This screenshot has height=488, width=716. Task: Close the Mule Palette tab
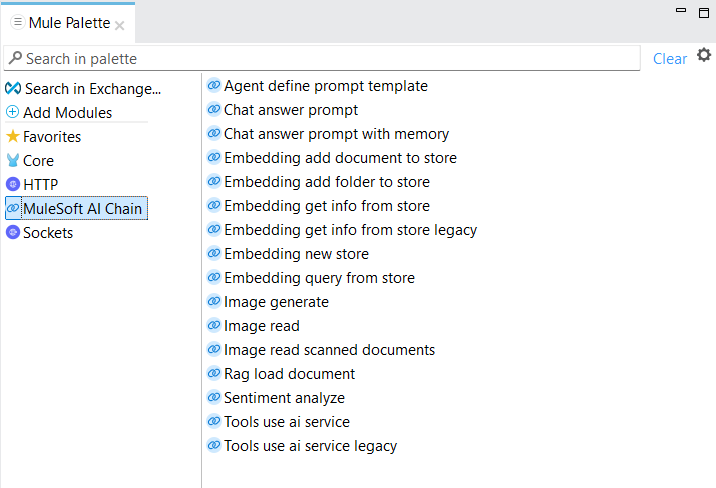coord(120,26)
